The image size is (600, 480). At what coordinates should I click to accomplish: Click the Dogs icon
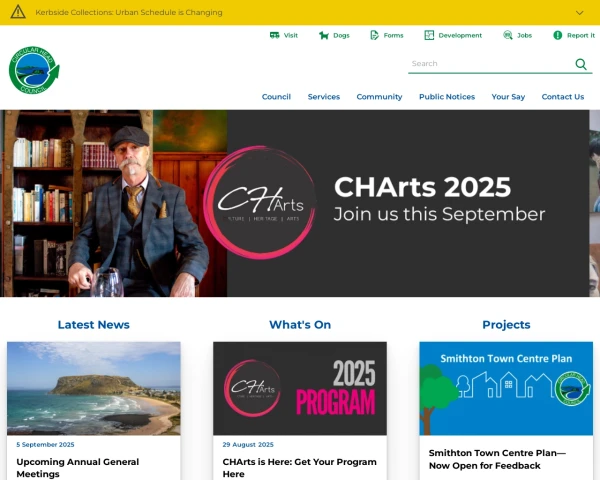point(323,35)
